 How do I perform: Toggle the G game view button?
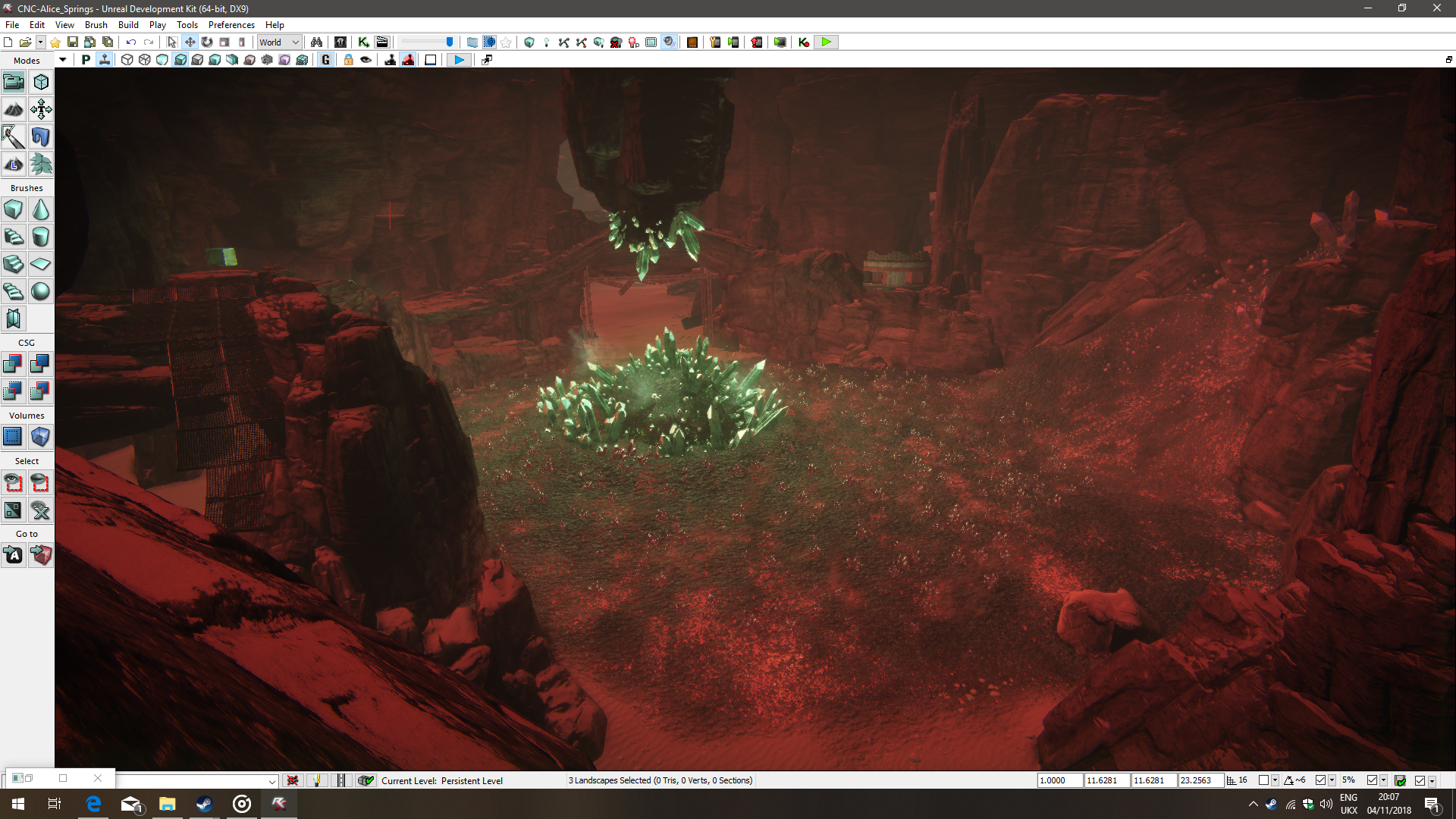click(x=326, y=60)
